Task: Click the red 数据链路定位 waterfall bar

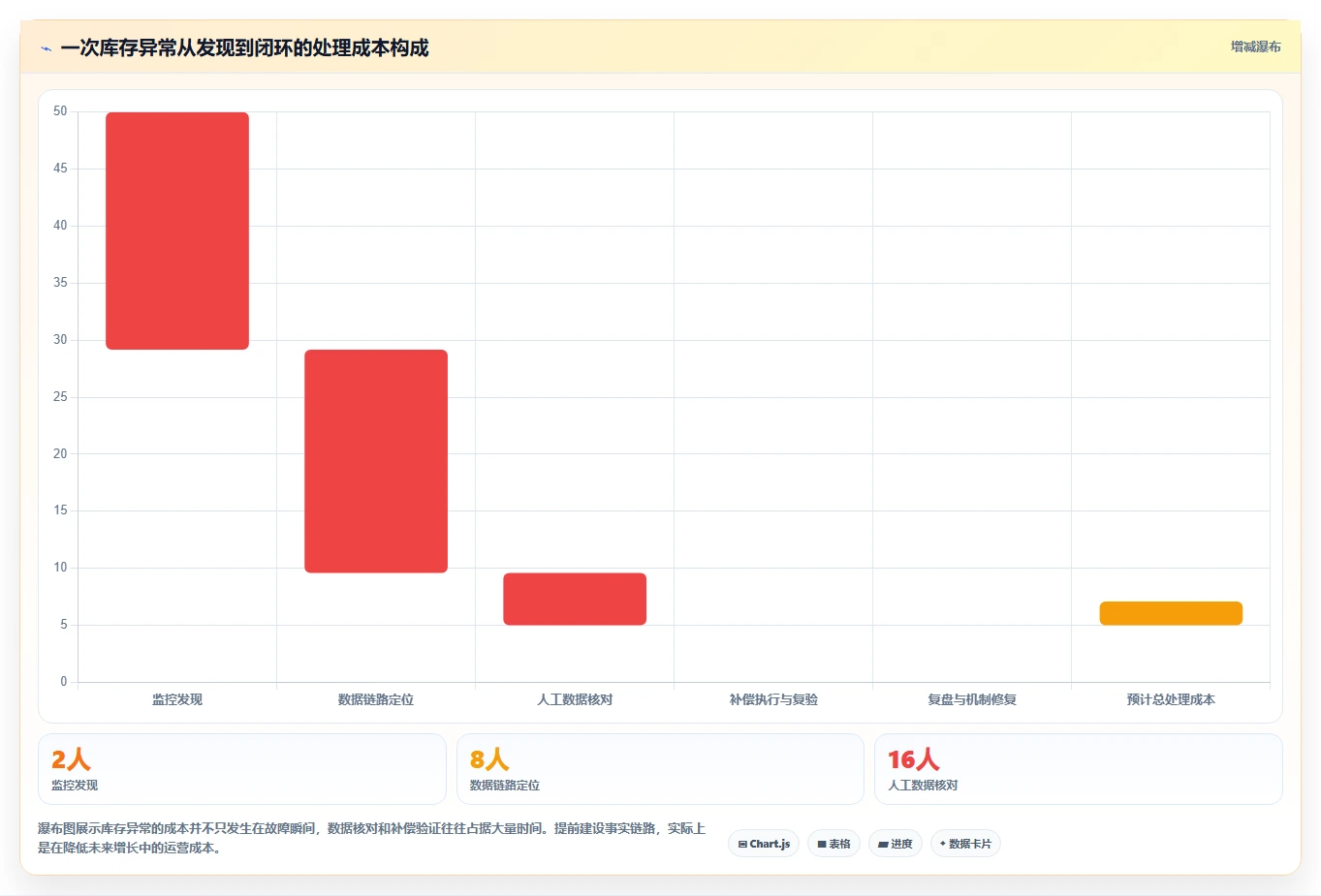Action: (376, 461)
